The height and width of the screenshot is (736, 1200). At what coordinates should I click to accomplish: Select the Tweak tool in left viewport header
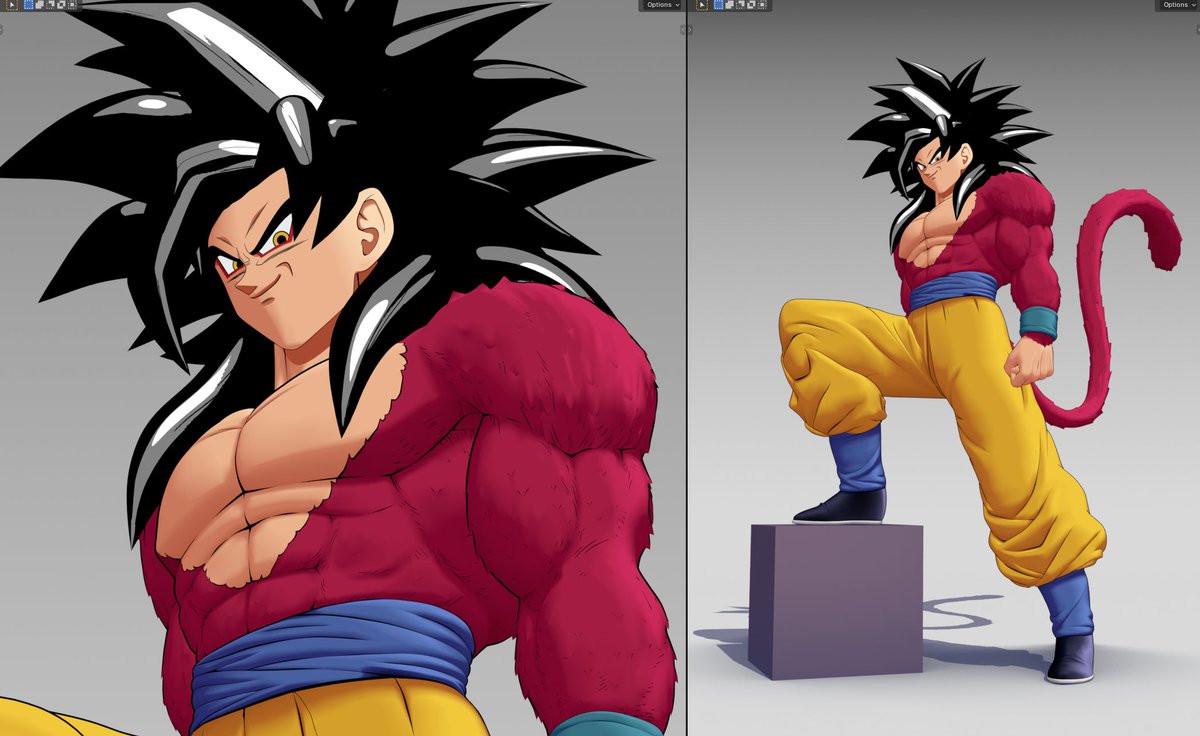12,5
